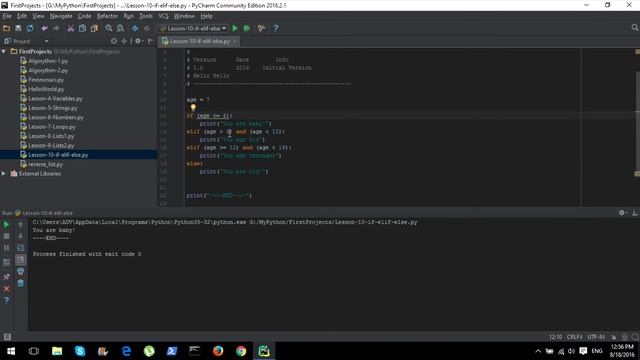
Task: Click Scroll from Source icon in Project panel
Action: coord(114,41)
